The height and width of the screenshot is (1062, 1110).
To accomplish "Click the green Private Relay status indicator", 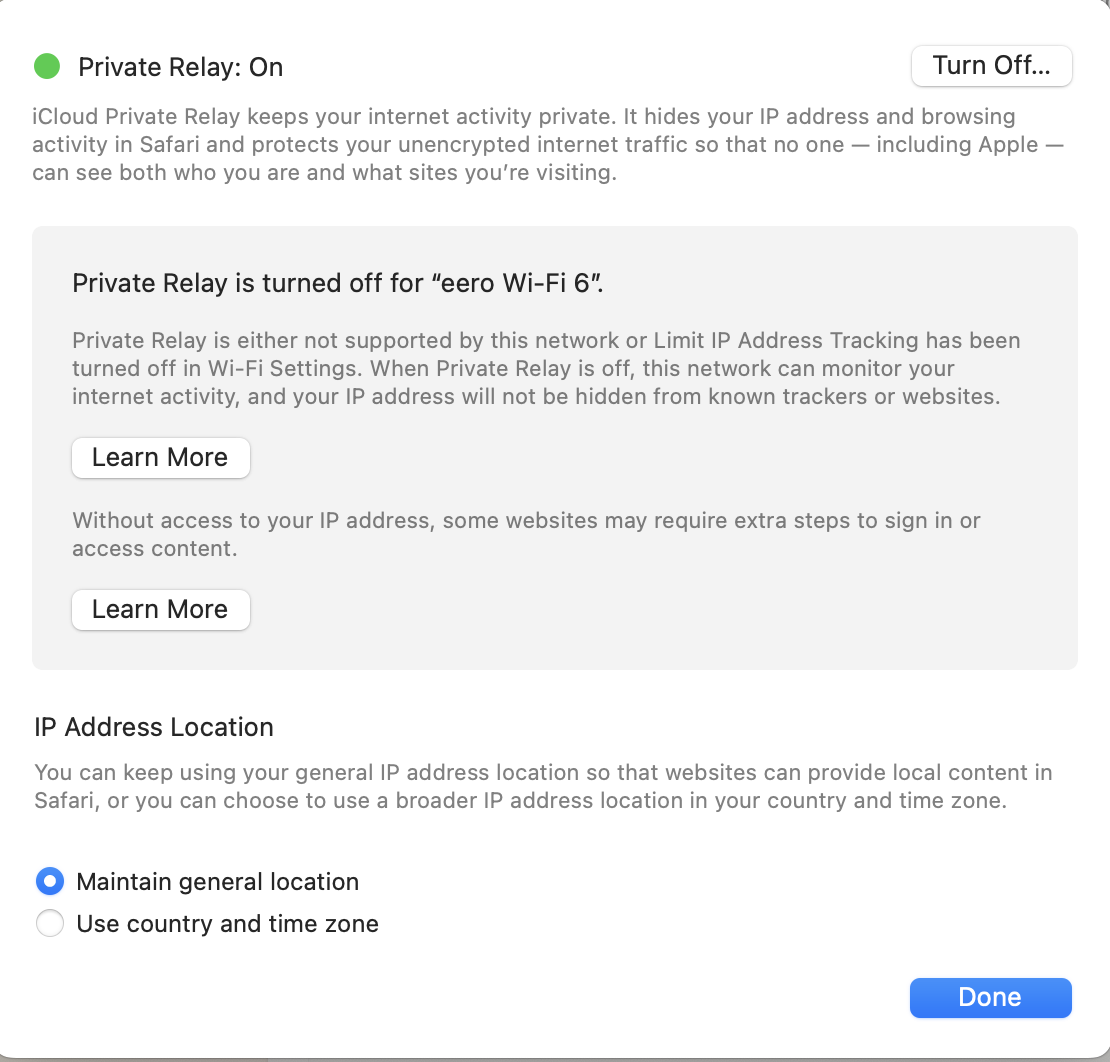I will click(x=47, y=67).
